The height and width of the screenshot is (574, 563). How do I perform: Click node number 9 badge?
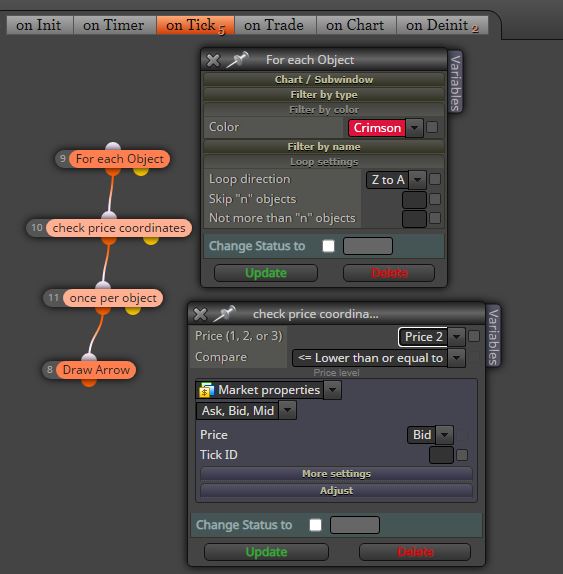(63, 159)
